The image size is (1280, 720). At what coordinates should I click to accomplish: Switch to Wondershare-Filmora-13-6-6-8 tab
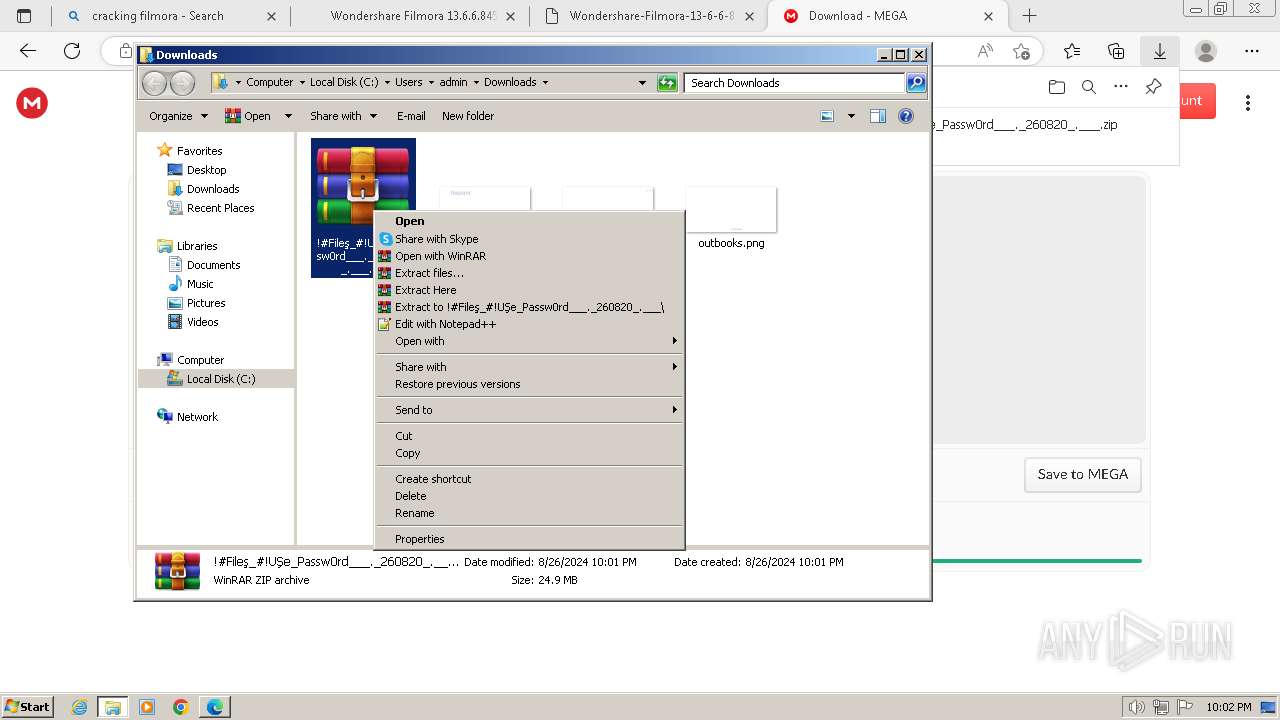click(651, 16)
